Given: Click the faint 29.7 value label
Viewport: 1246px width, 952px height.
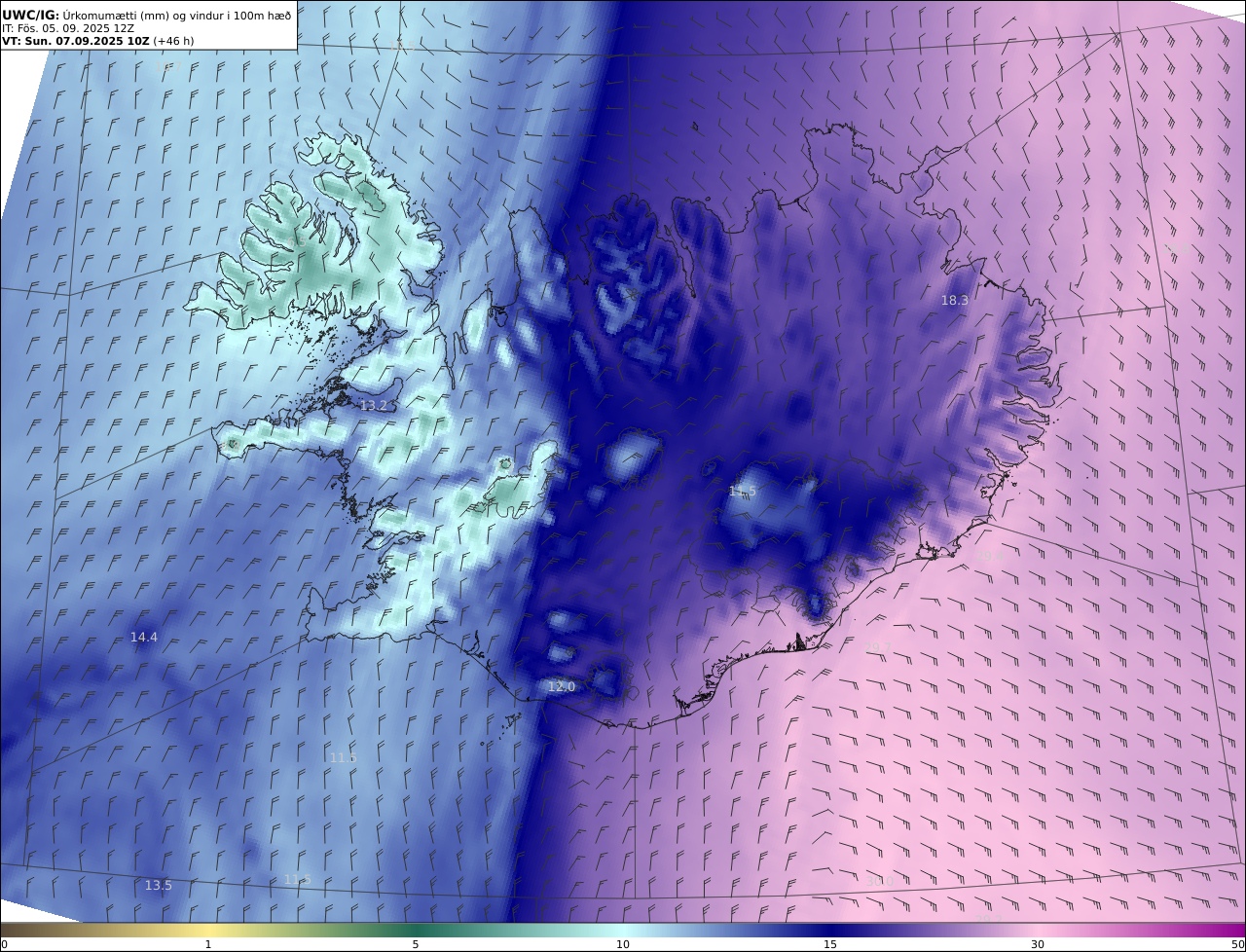Looking at the screenshot, I should pos(878,647).
